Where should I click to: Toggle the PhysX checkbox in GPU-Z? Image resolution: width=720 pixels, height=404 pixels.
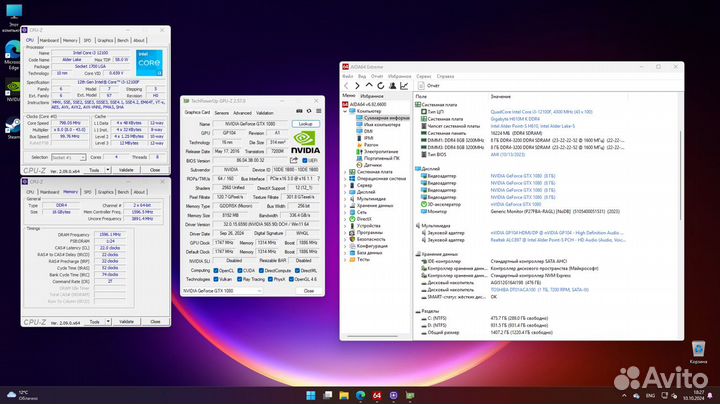click(270, 279)
